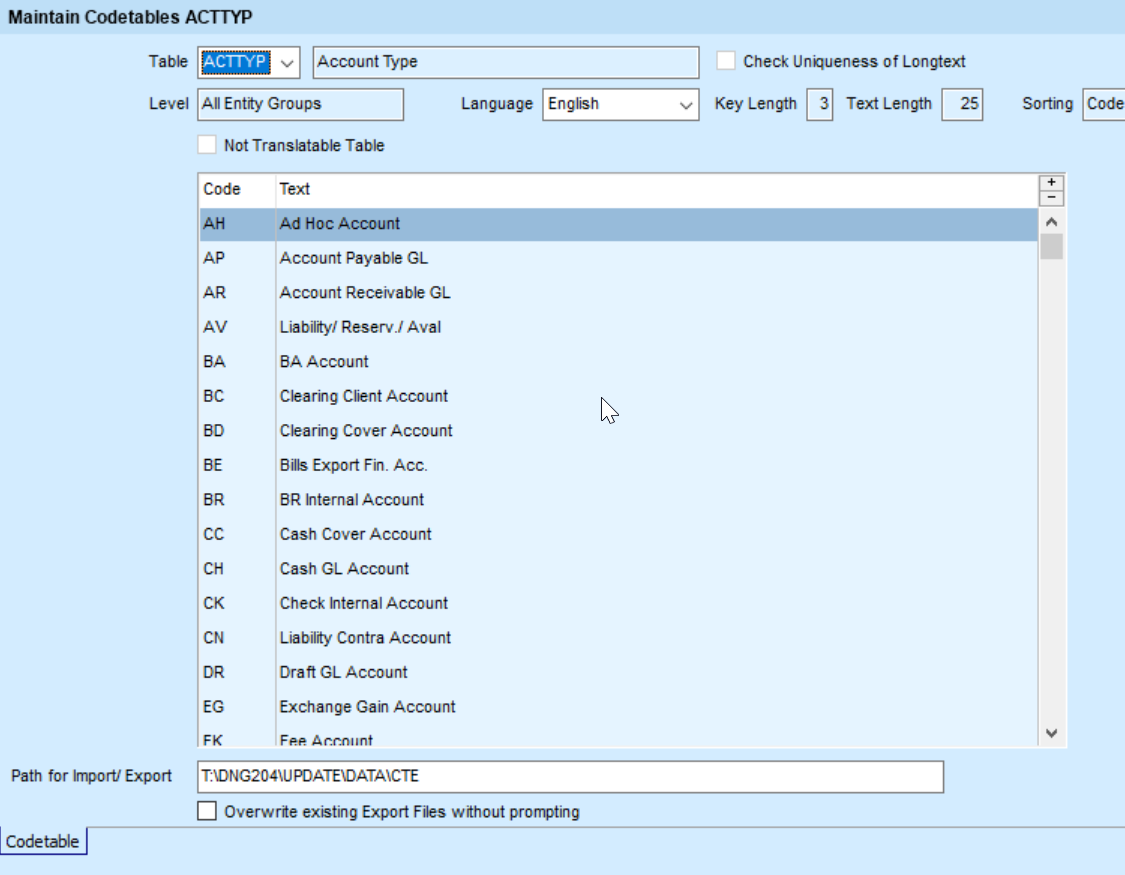This screenshot has width=1125, height=875.
Task: Click the Path for Import/Export field
Action: point(570,776)
